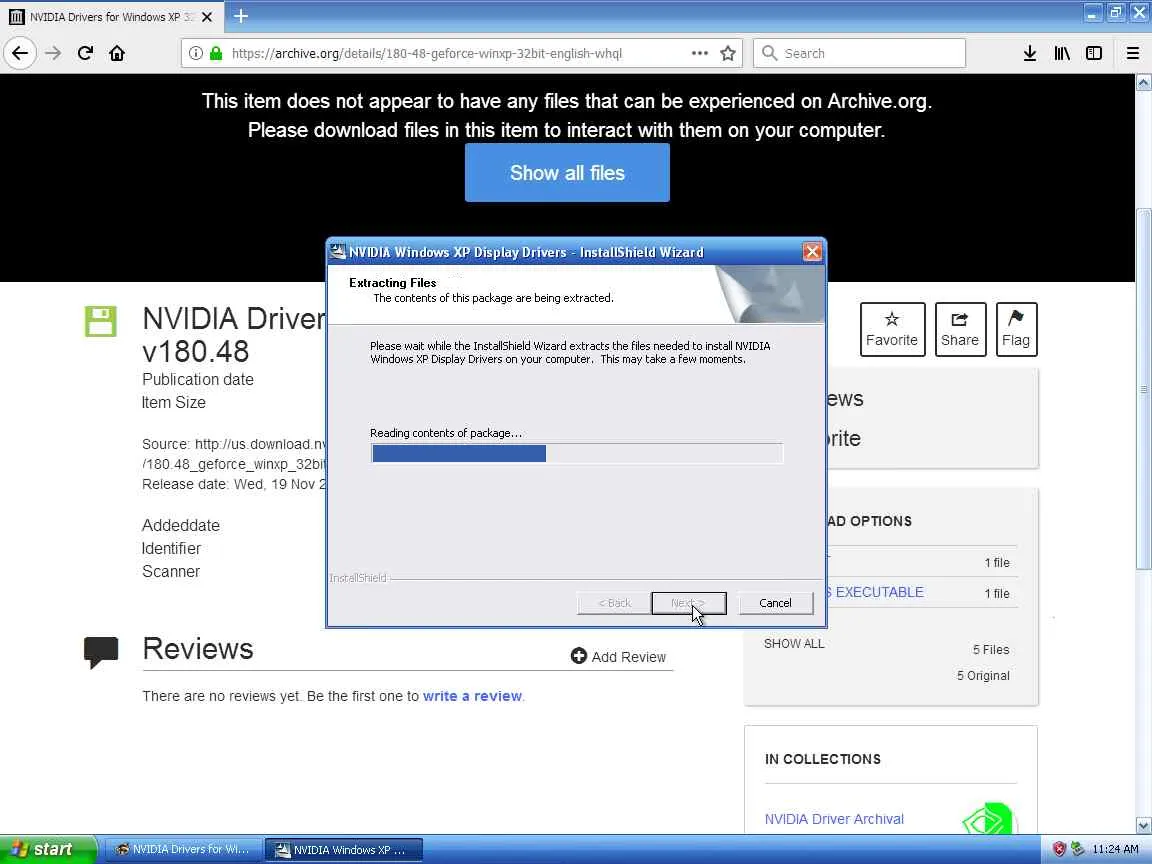
Task: Switch to NVIDIA Windows XP installer taskbar button
Action: [344, 849]
